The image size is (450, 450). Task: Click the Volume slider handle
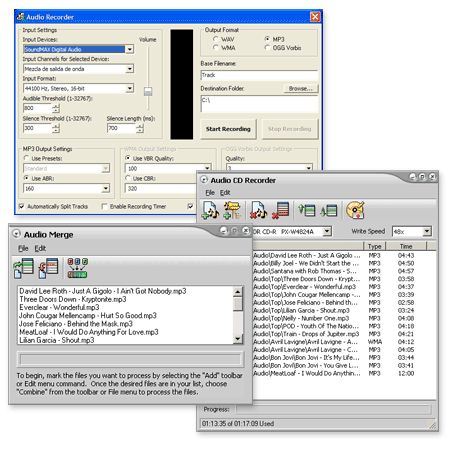click(x=148, y=91)
